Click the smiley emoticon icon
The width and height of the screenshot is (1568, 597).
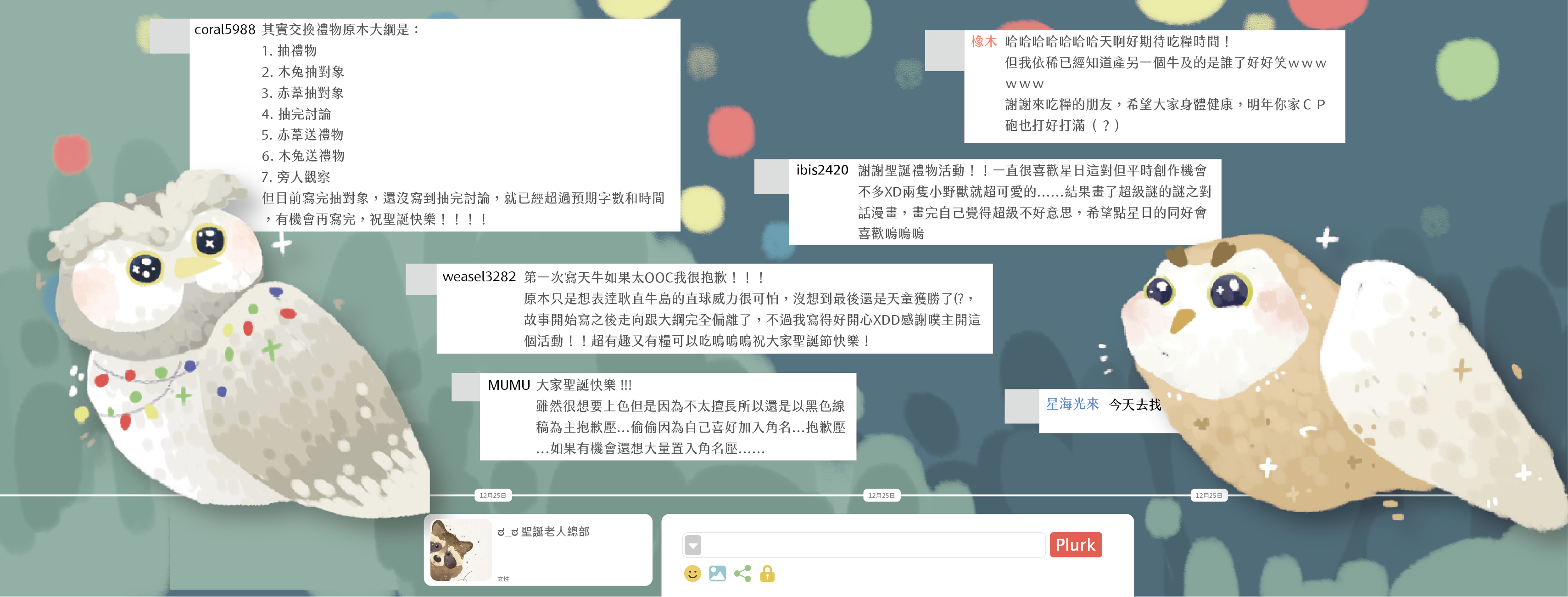pos(692,573)
